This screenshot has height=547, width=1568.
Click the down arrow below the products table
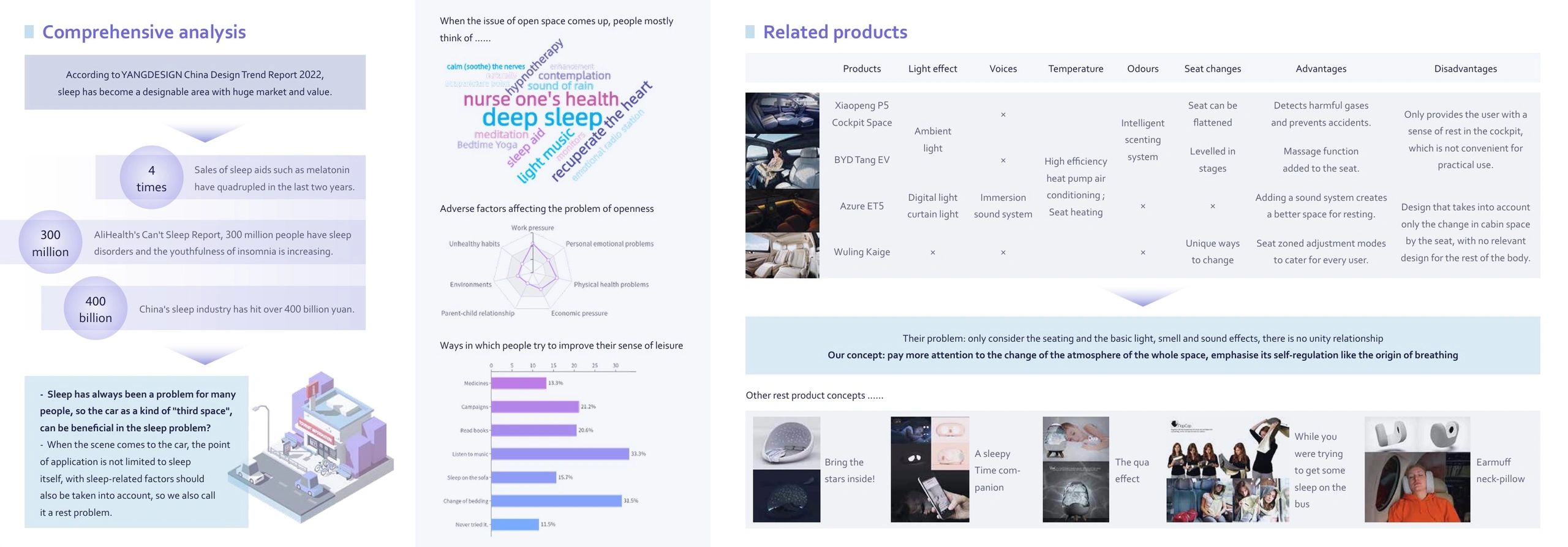1142,296
